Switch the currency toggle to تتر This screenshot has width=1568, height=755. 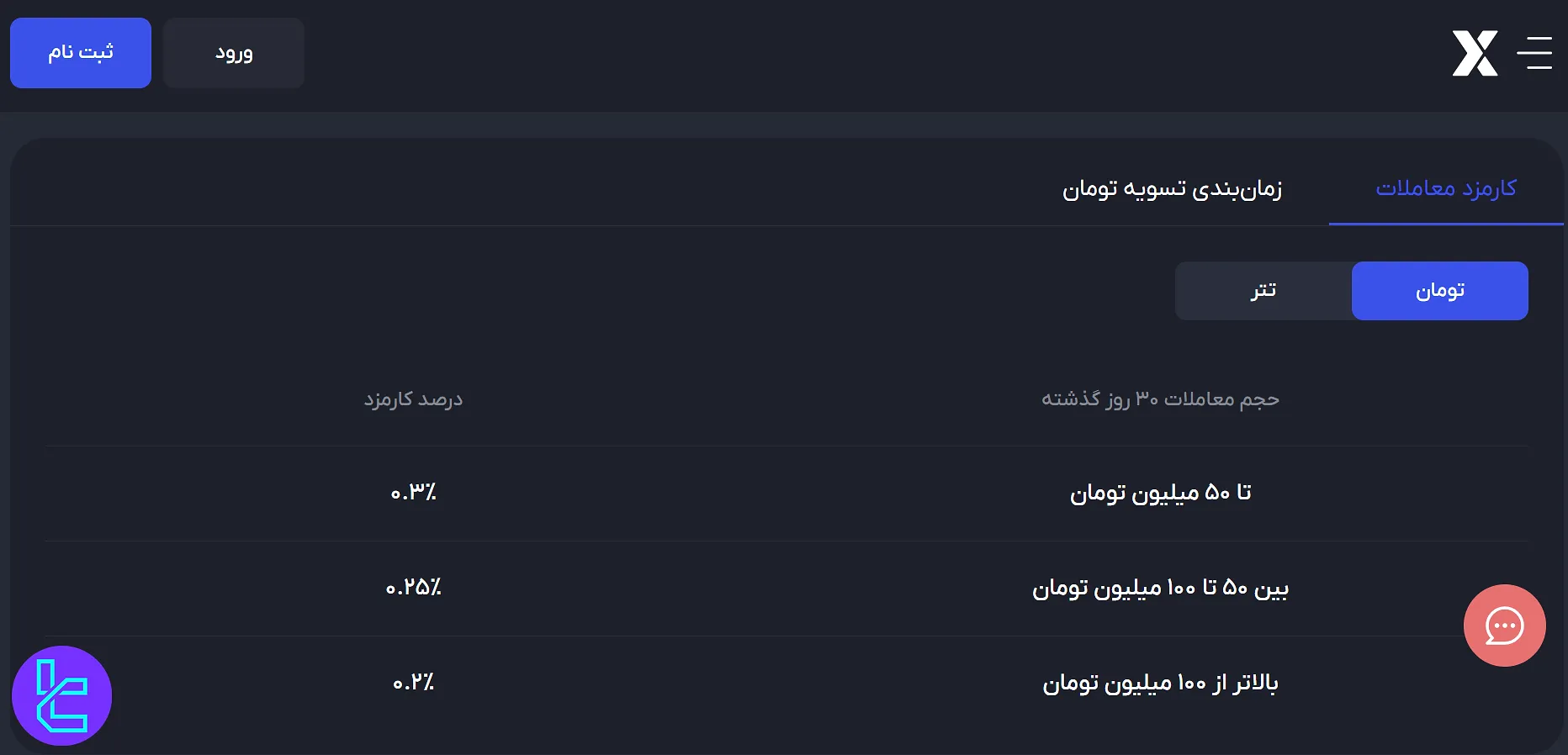click(x=1263, y=290)
